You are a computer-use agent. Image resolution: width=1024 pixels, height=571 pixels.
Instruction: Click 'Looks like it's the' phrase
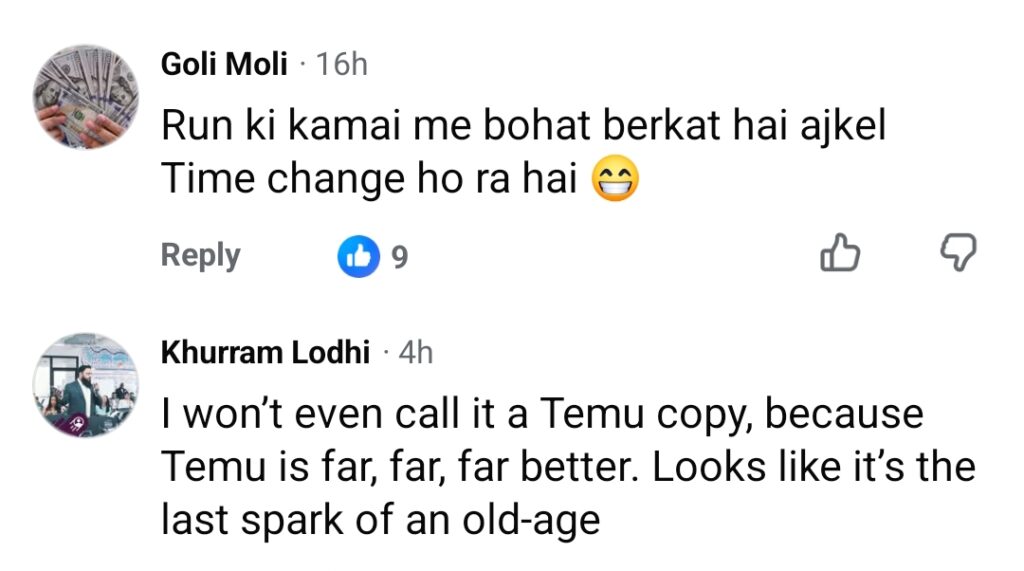point(814,466)
